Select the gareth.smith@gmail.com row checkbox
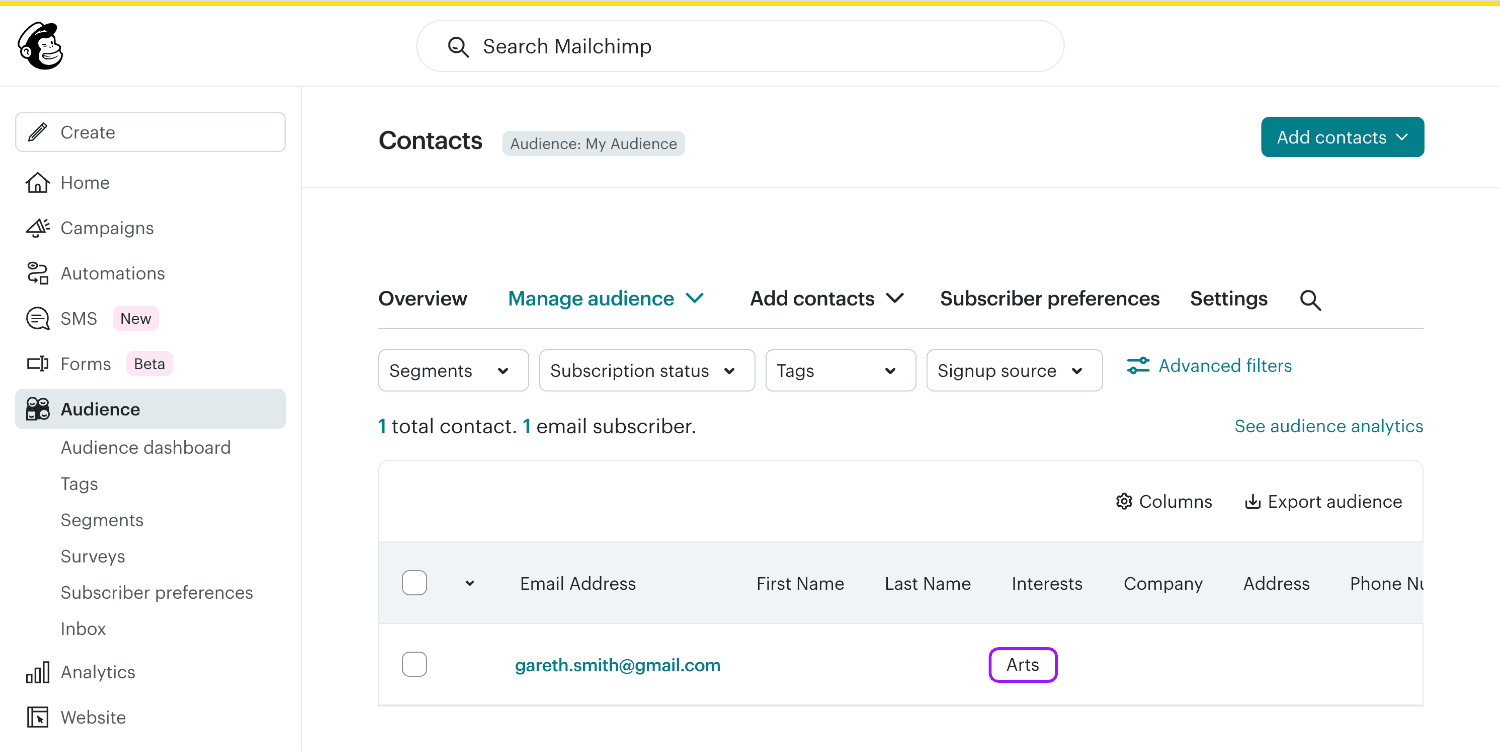The height and width of the screenshot is (751, 1500). (x=414, y=664)
